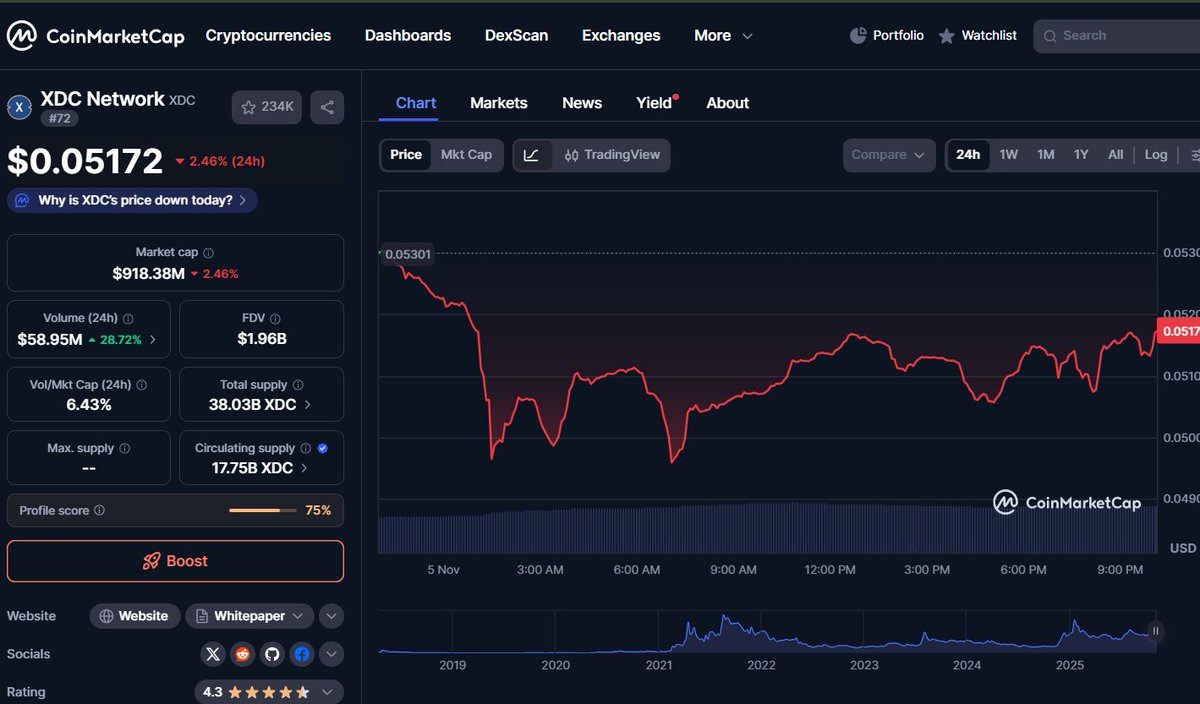Viewport: 1200px width, 704px height.
Task: Click the Boost button
Action: (x=175, y=562)
